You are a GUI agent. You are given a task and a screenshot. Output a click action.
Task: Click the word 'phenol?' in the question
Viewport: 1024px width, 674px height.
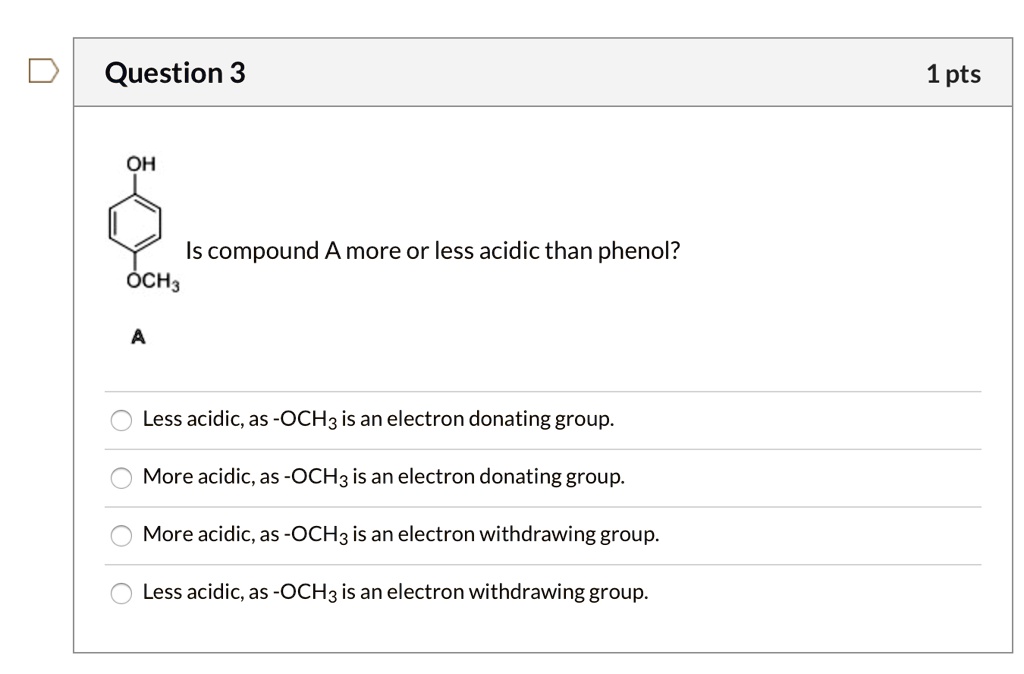click(639, 251)
